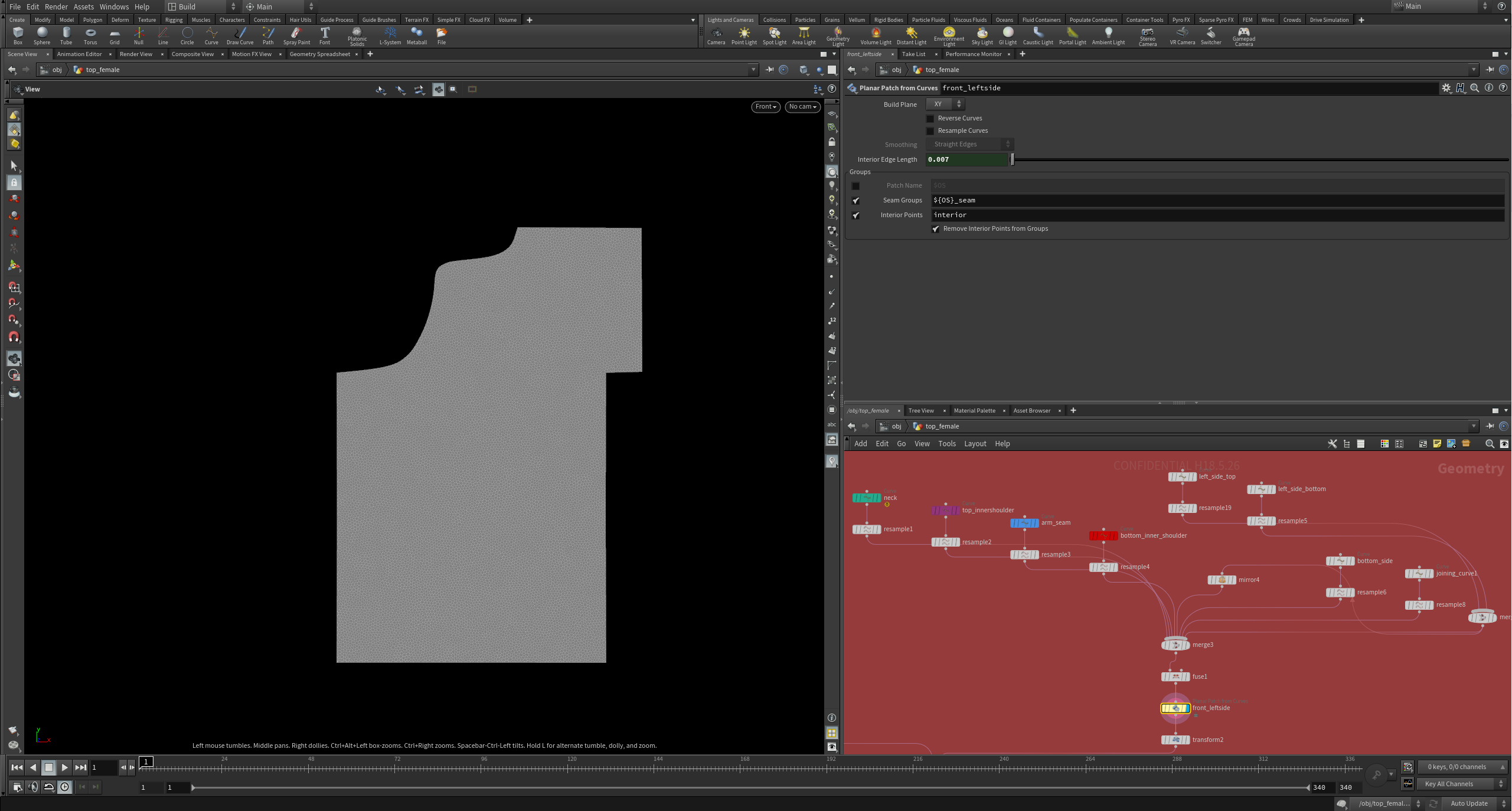Image resolution: width=1512 pixels, height=811 pixels.
Task: Create a Sphere from the shelf
Action: tap(41, 35)
